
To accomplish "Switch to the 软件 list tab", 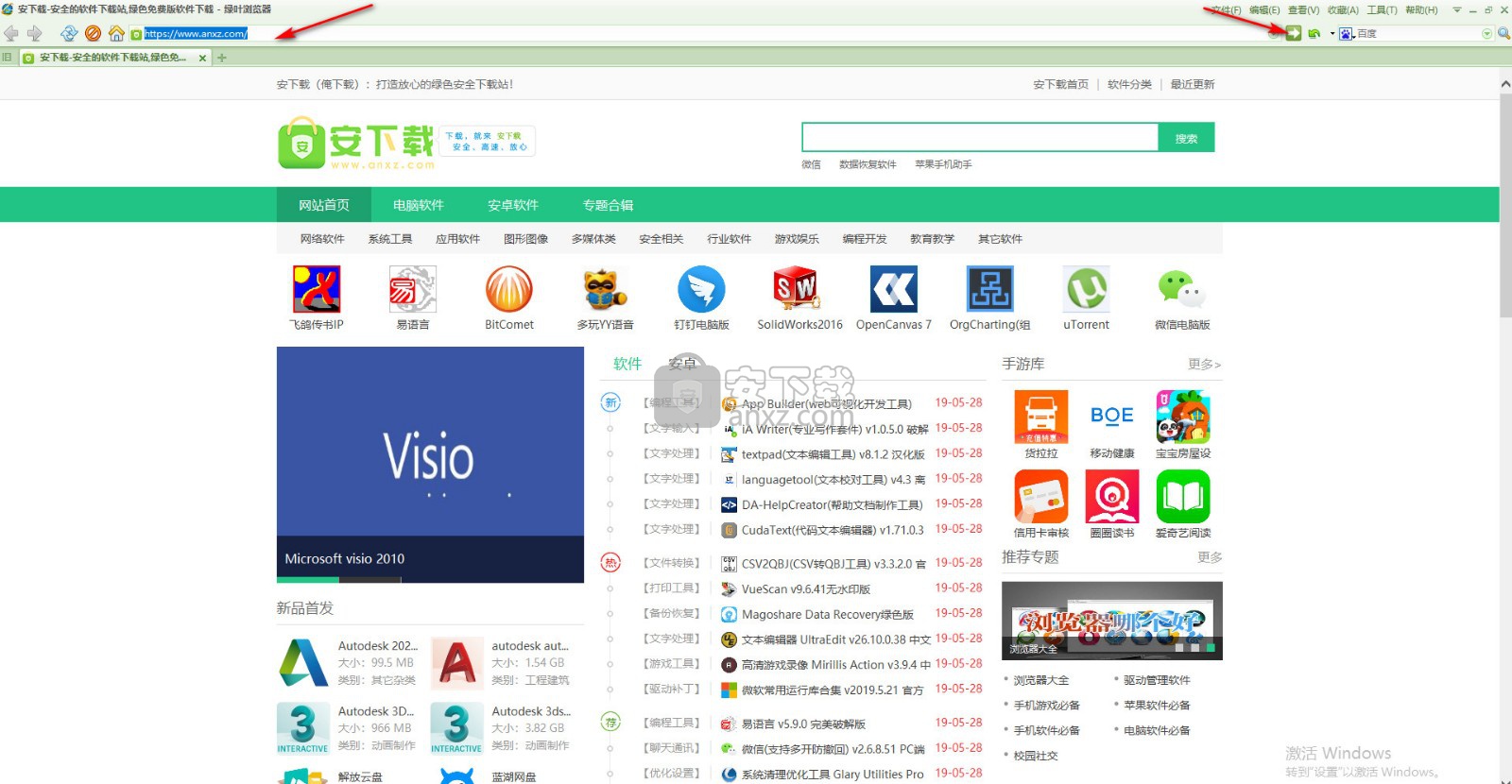I will (x=627, y=364).
